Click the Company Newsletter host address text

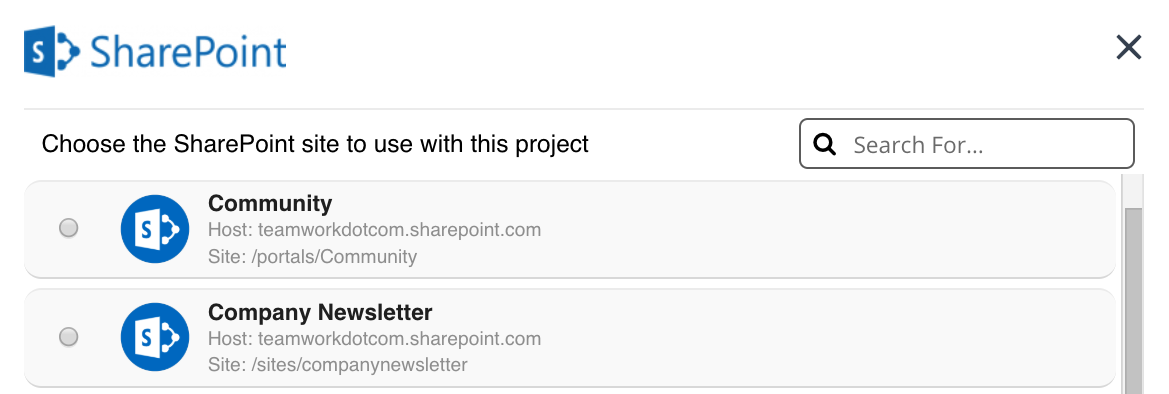click(374, 339)
